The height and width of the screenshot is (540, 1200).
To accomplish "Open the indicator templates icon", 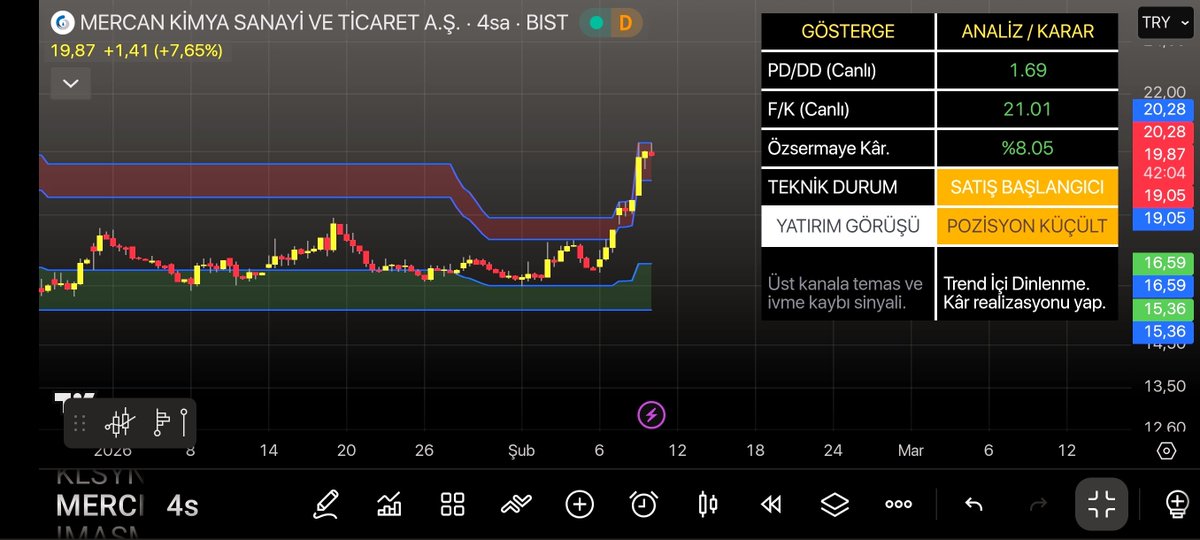I will pyautogui.click(x=516, y=504).
